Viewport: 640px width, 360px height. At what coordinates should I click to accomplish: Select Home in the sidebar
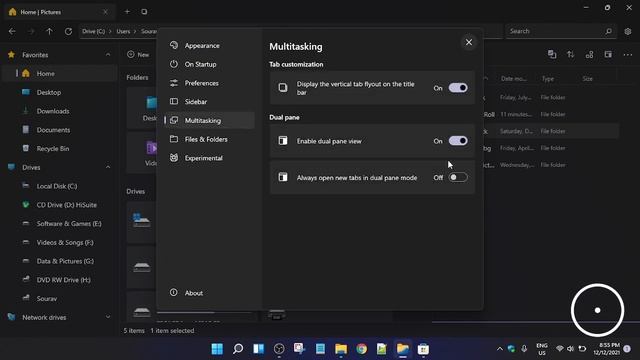[60, 73]
